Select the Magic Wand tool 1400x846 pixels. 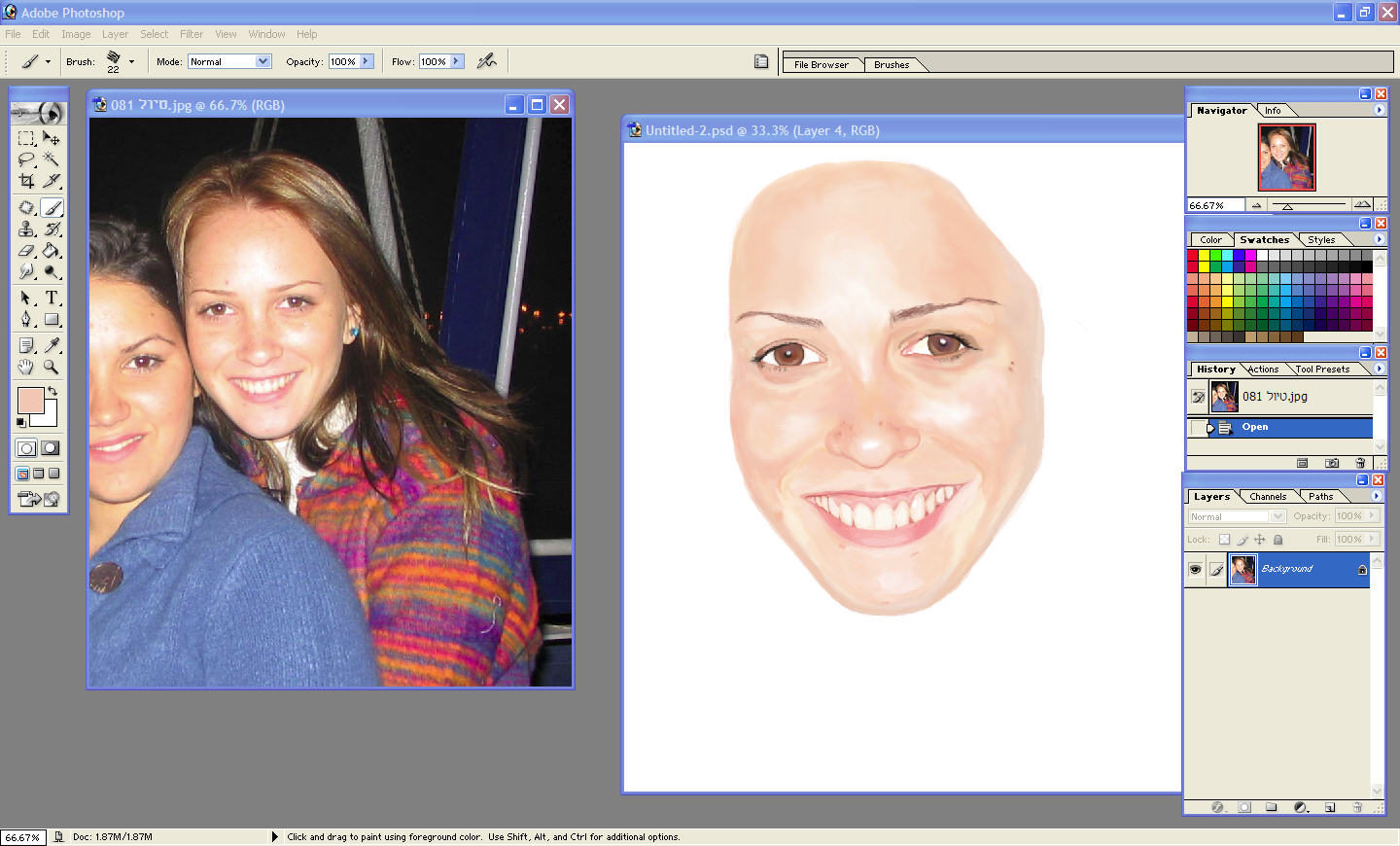[x=52, y=159]
